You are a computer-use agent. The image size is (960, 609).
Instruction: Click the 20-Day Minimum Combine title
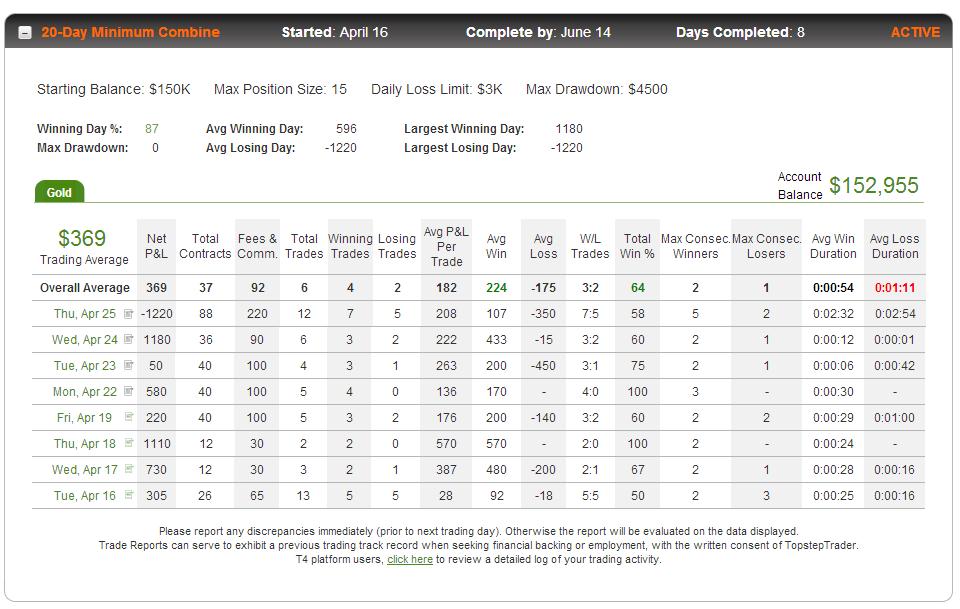pos(130,32)
